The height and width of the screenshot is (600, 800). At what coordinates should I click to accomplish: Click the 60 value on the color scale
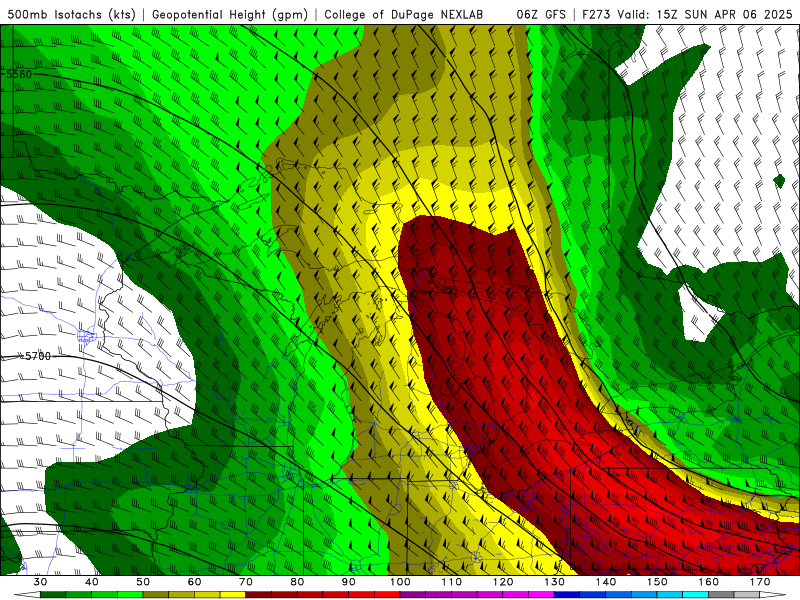194,582
